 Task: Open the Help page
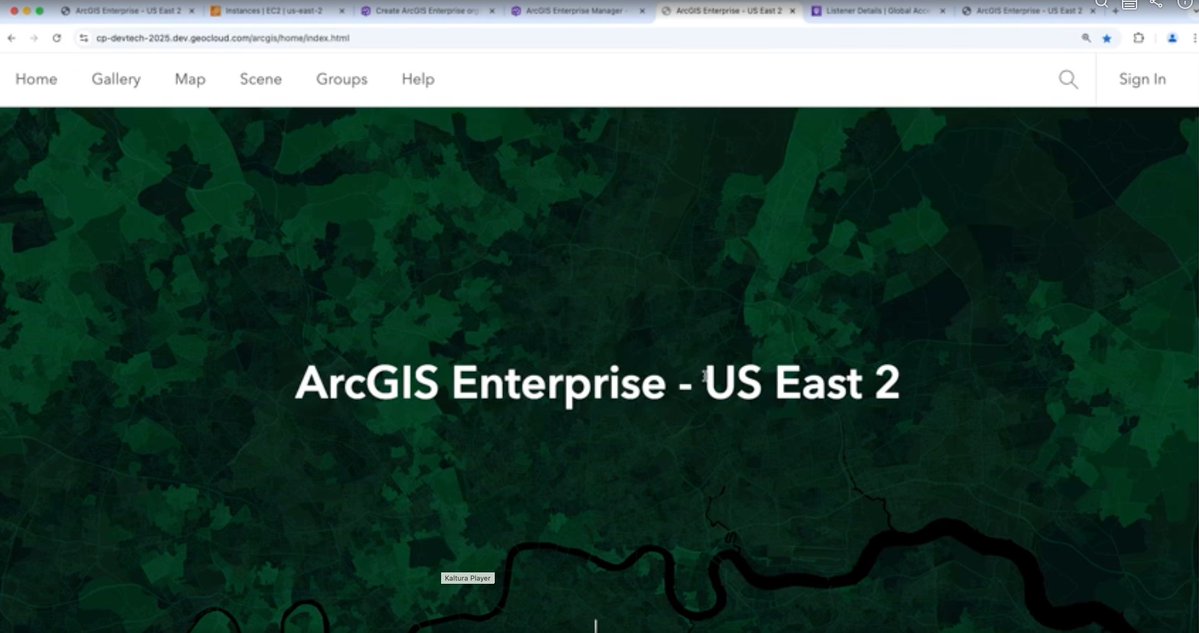418,79
